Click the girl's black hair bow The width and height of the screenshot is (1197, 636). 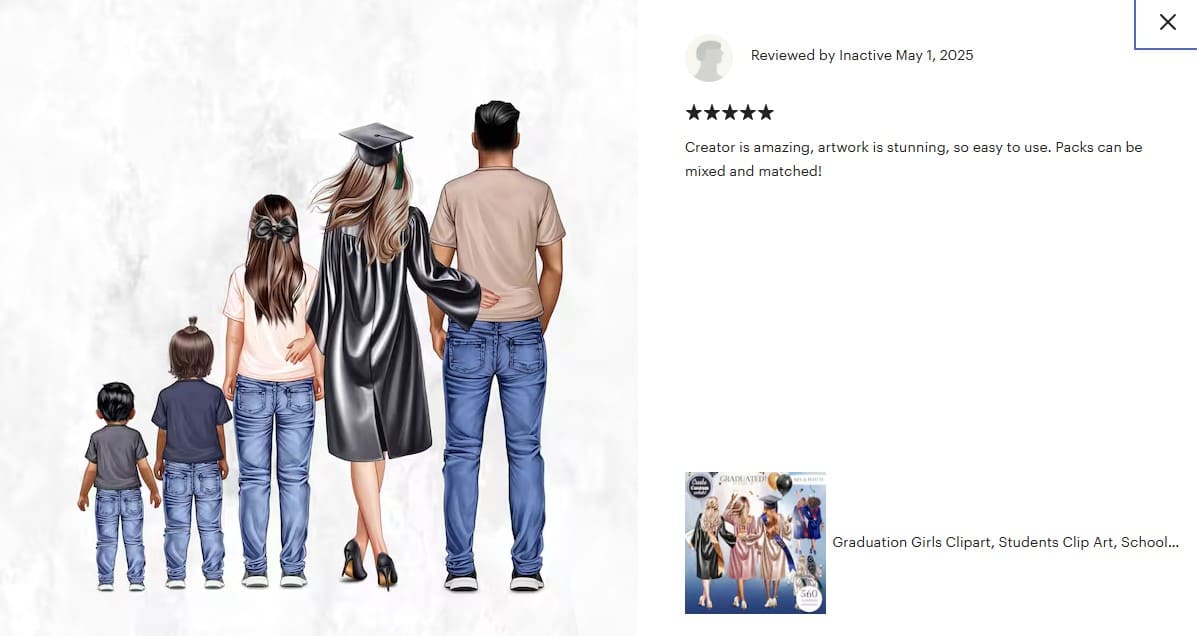[274, 227]
